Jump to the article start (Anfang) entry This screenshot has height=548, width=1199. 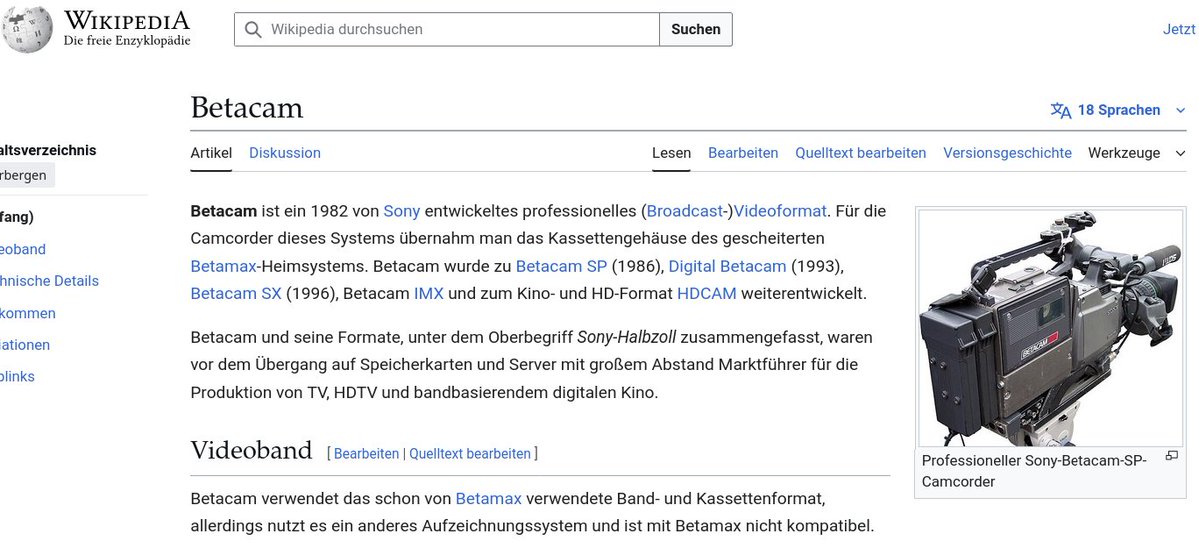click(x=17, y=217)
